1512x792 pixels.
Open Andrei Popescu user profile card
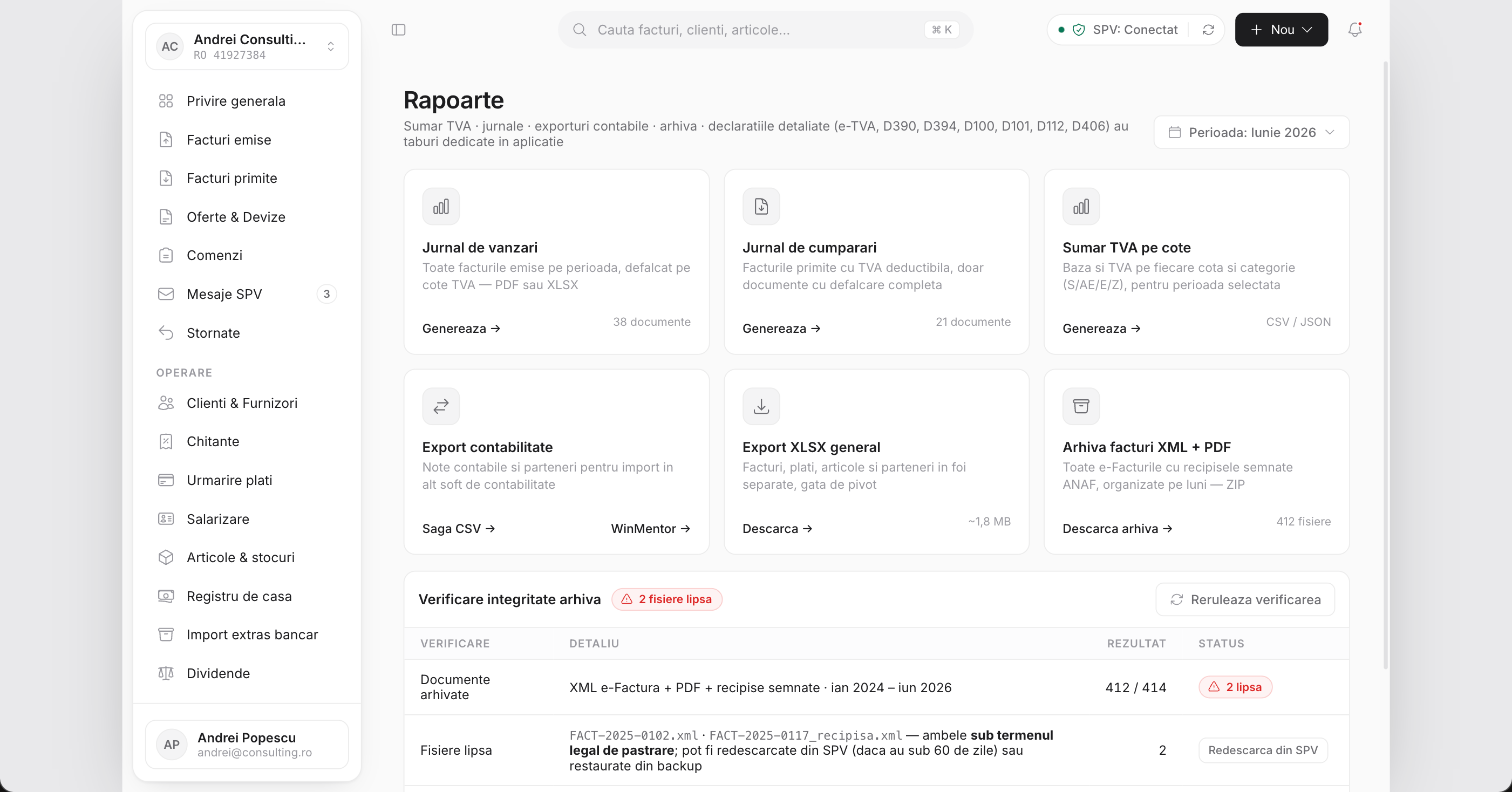click(247, 745)
